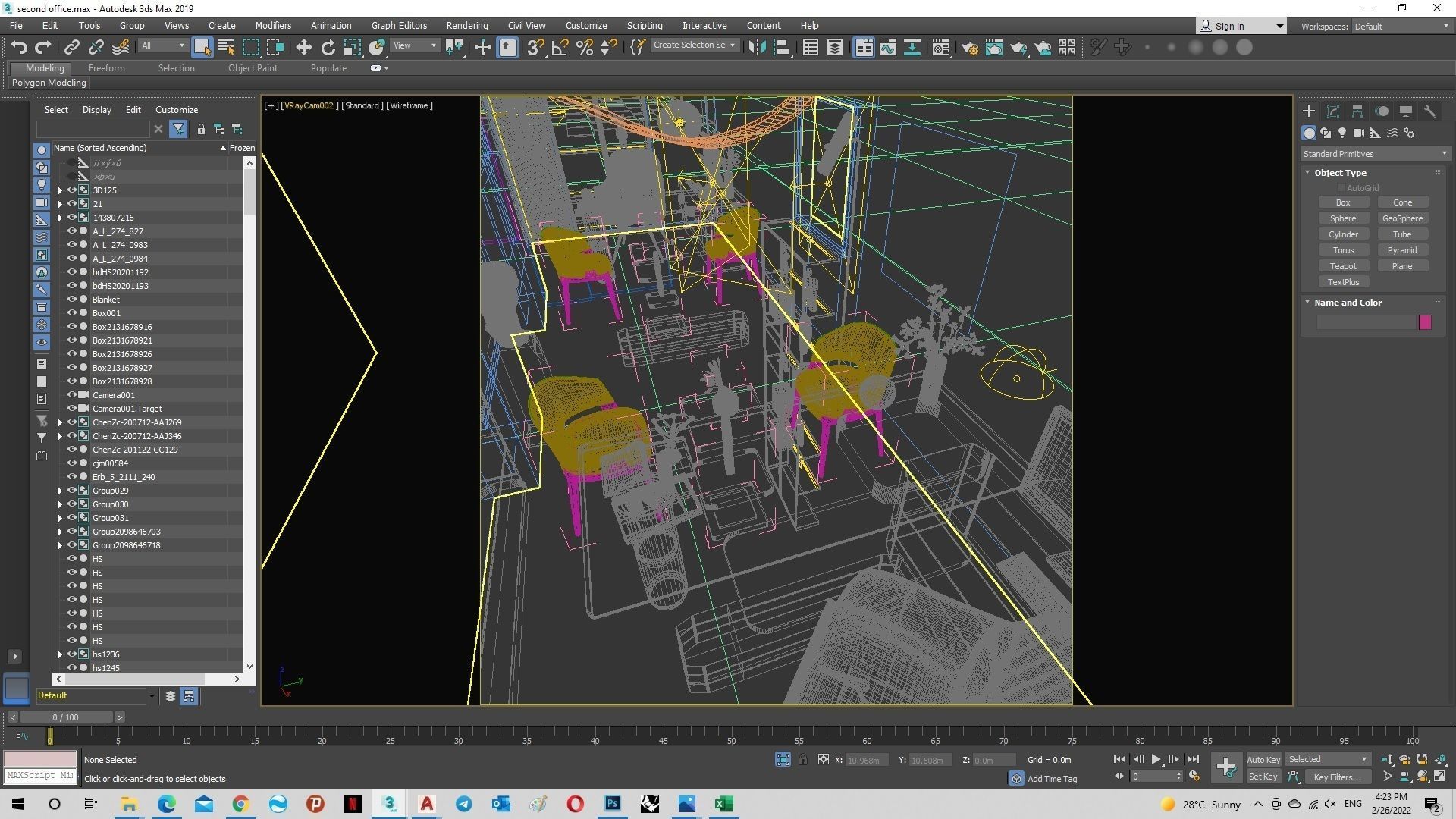This screenshot has height=819, width=1456.
Task: Toggle the Auto Key button
Action: pyautogui.click(x=1263, y=759)
